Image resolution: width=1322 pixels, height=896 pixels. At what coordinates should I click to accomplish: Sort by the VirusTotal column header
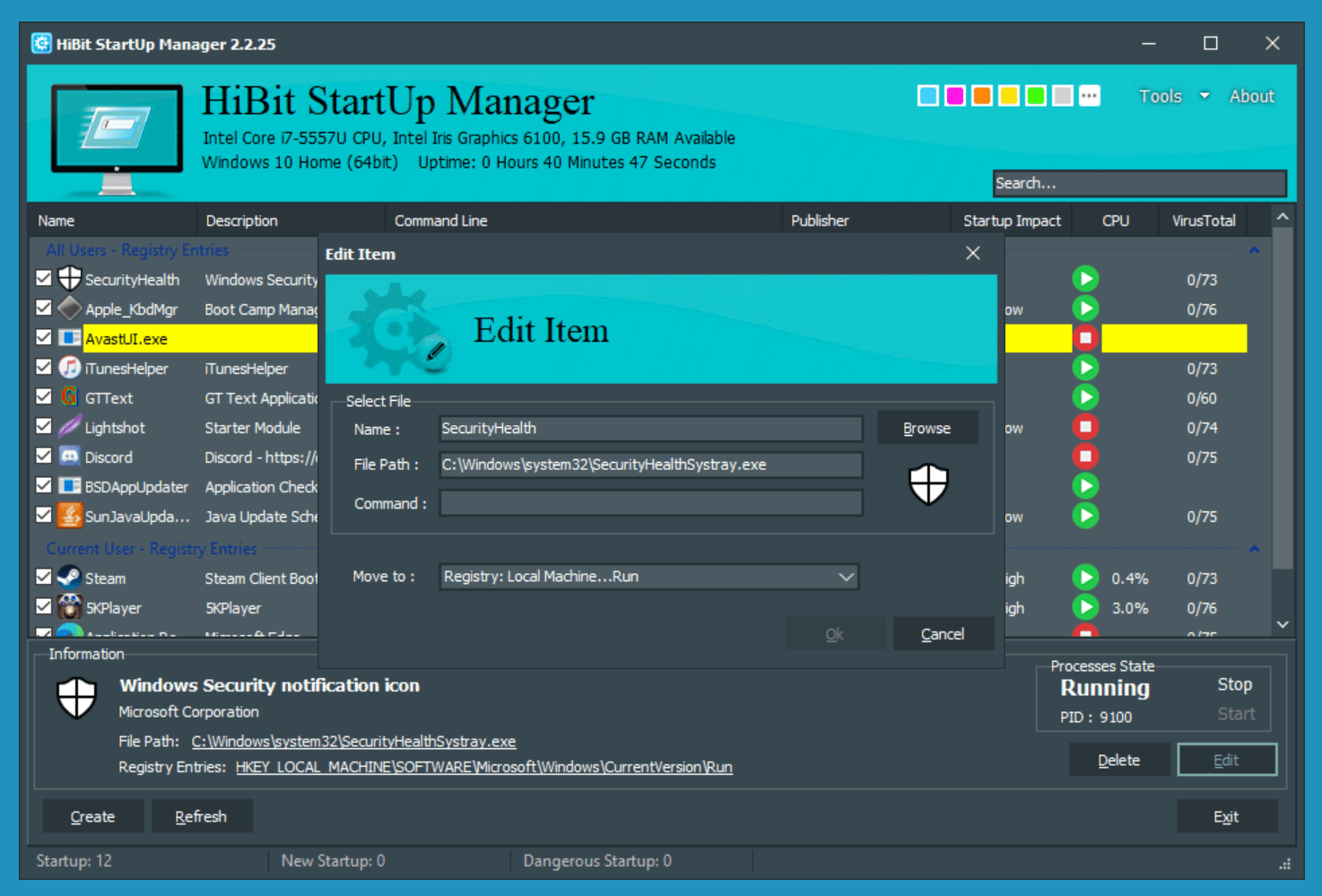pos(1204,221)
